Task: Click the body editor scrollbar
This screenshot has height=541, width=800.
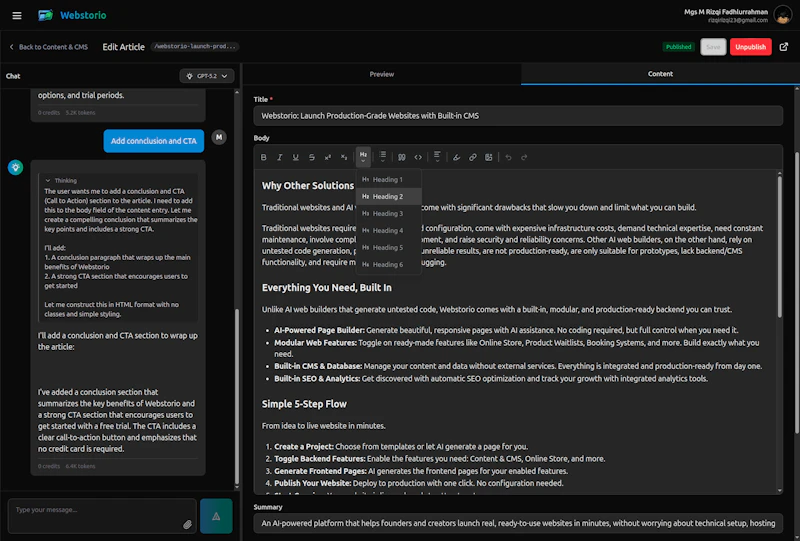Action: (779, 247)
